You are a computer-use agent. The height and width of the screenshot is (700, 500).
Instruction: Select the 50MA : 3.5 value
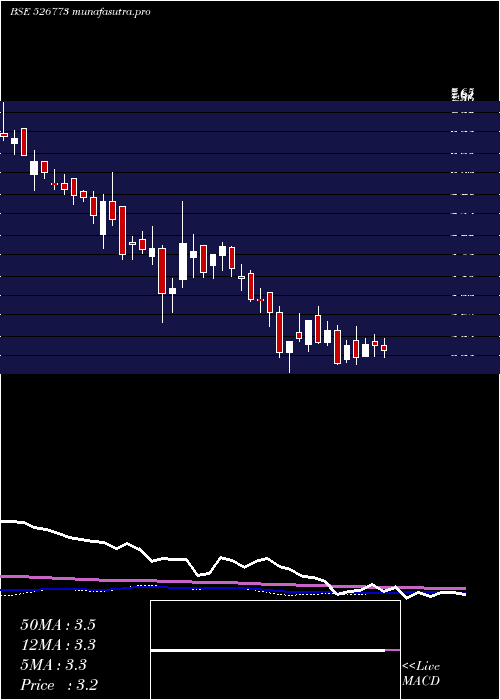58,625
